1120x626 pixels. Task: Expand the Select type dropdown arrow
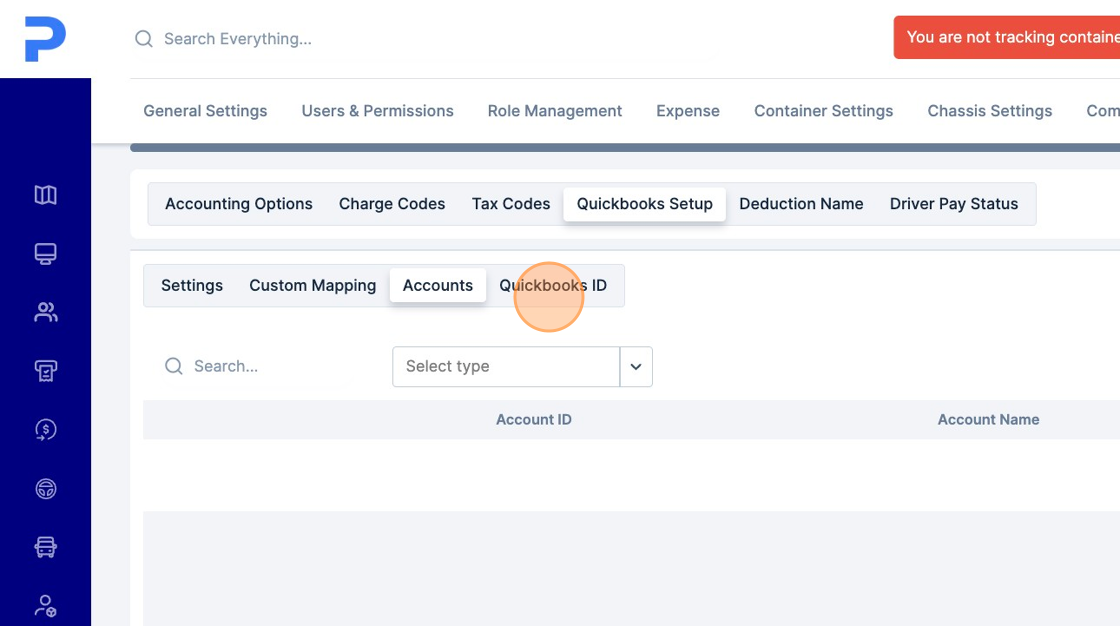pos(636,367)
